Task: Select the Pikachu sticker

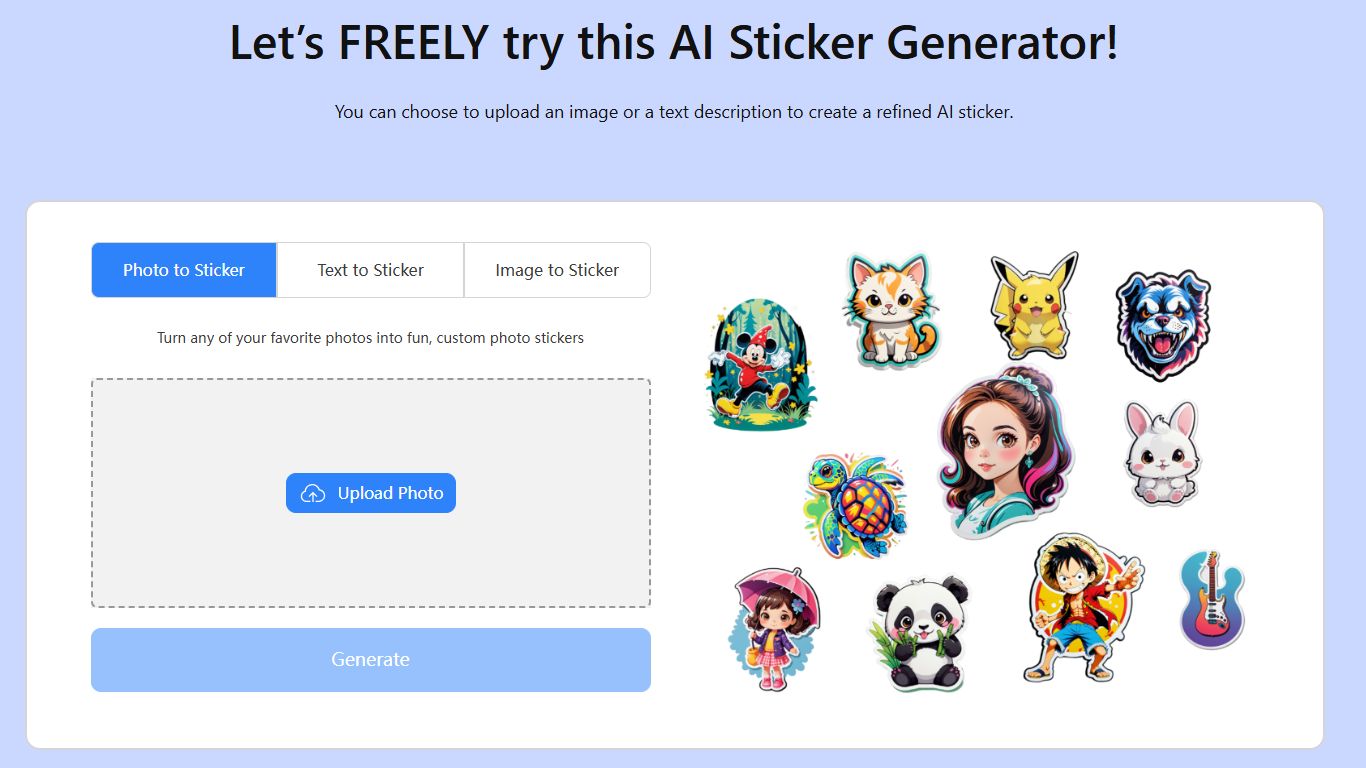Action: pyautogui.click(x=1033, y=310)
